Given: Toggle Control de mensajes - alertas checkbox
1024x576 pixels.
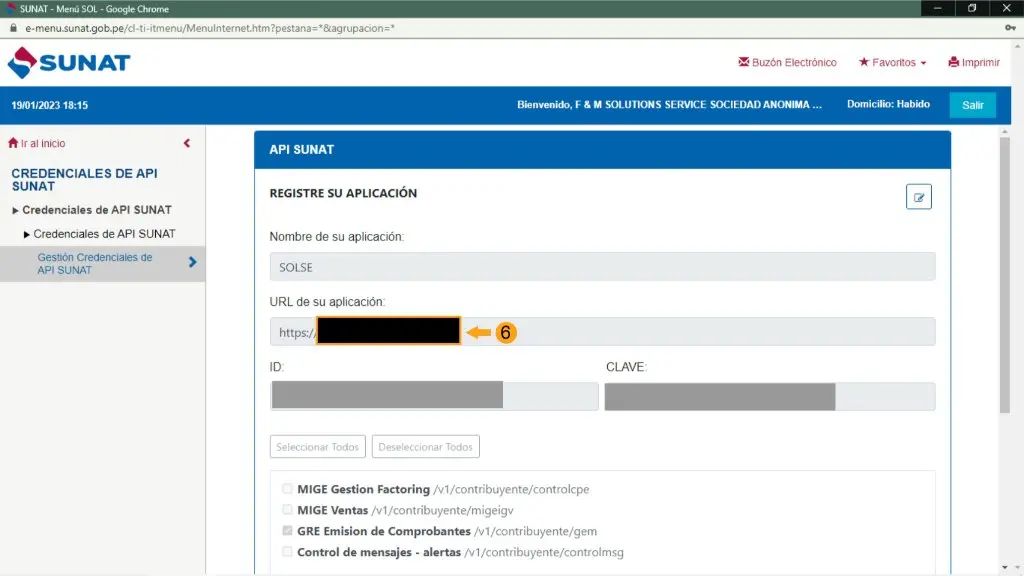Looking at the screenshot, I should [x=287, y=551].
